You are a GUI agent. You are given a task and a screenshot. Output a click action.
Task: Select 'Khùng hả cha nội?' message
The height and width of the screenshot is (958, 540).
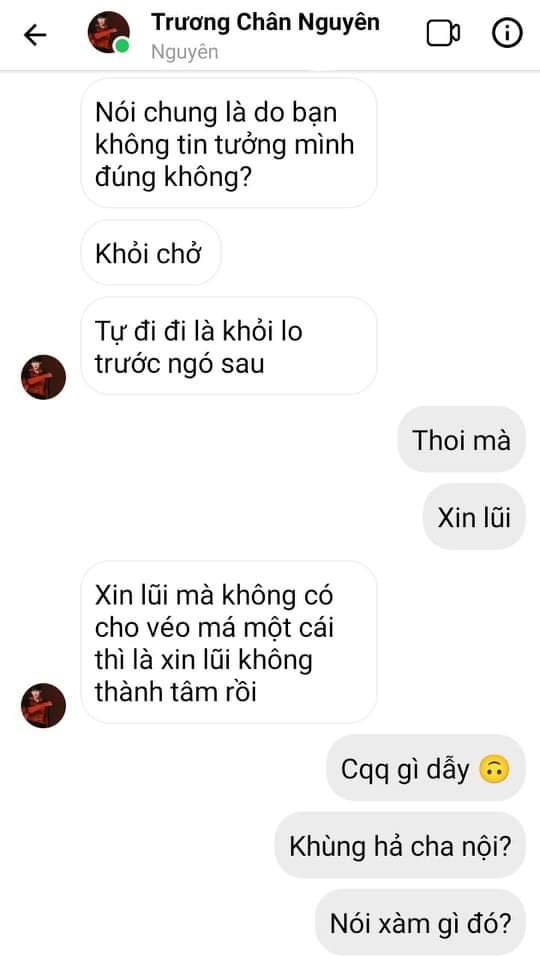(x=400, y=846)
